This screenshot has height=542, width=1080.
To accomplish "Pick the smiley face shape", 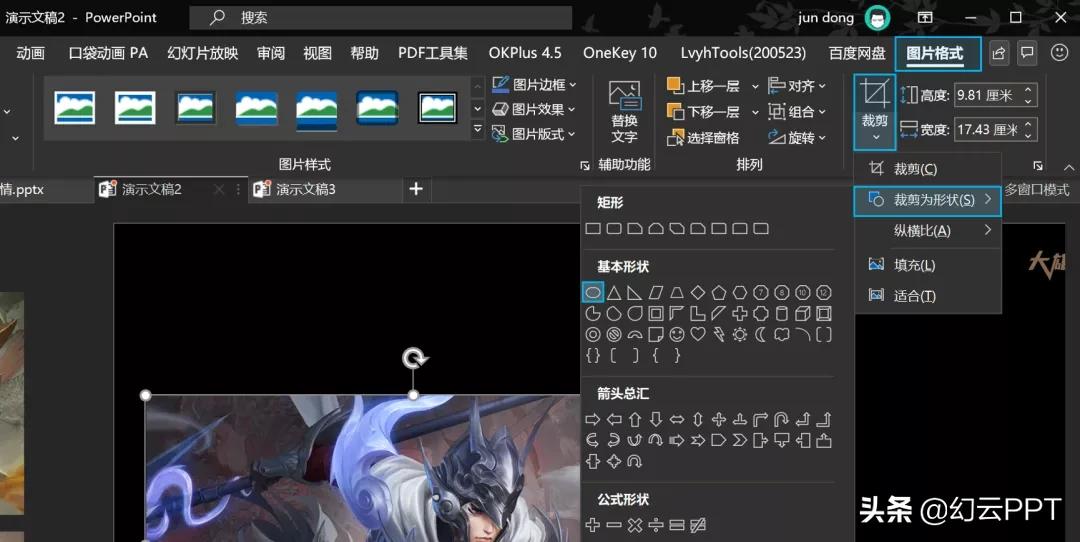I will coord(677,335).
